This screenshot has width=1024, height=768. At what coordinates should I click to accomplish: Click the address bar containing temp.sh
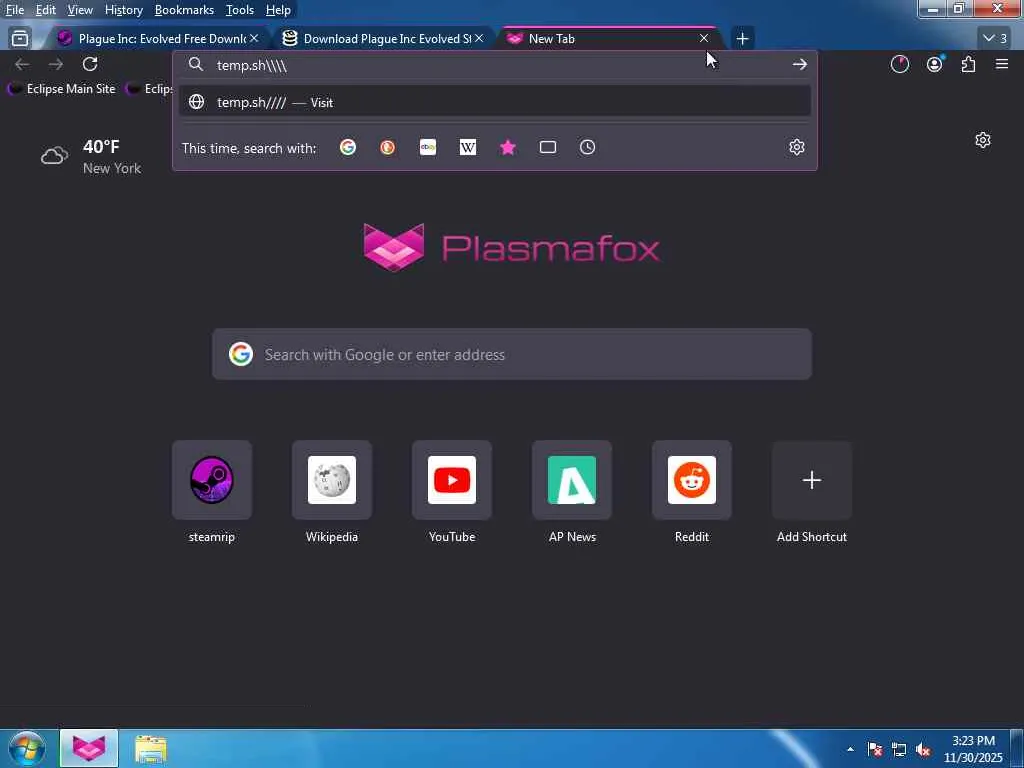tap(496, 65)
